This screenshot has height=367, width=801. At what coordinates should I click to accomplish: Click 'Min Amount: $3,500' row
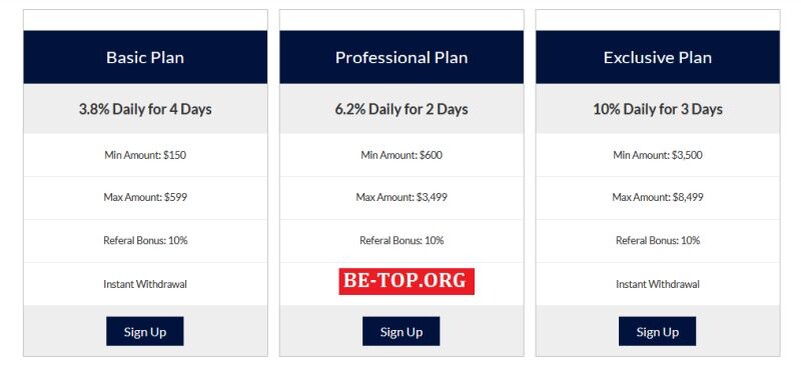658,155
